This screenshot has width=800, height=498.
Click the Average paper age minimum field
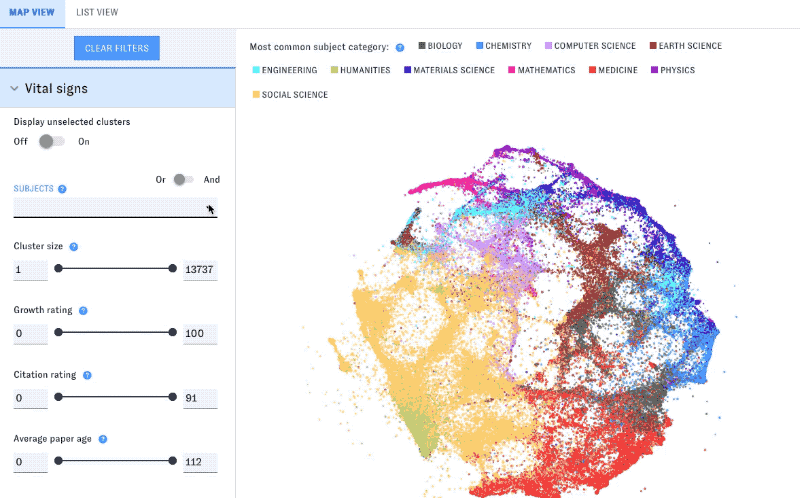click(x=31, y=462)
